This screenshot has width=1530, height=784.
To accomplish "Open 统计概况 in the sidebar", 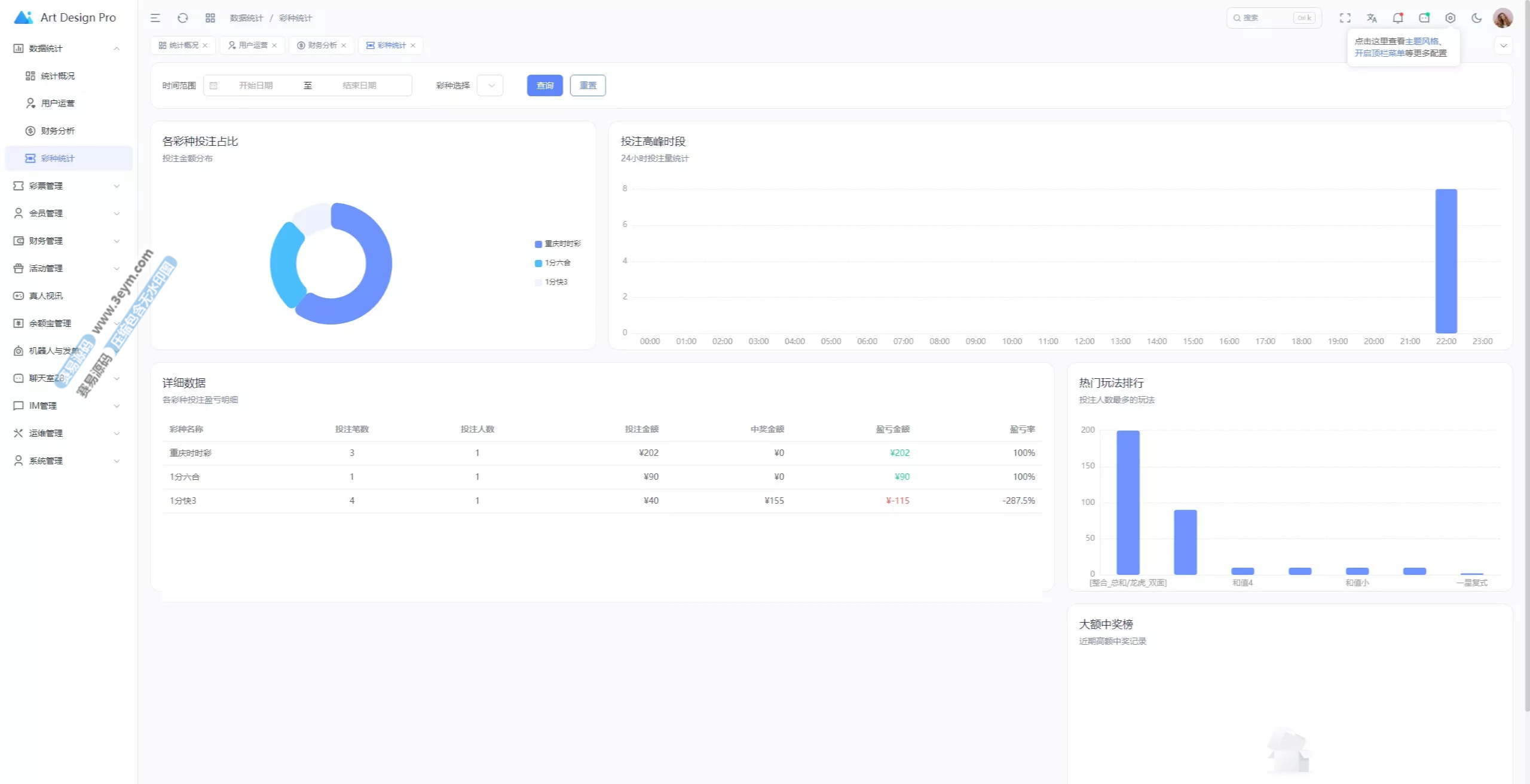I will point(57,76).
